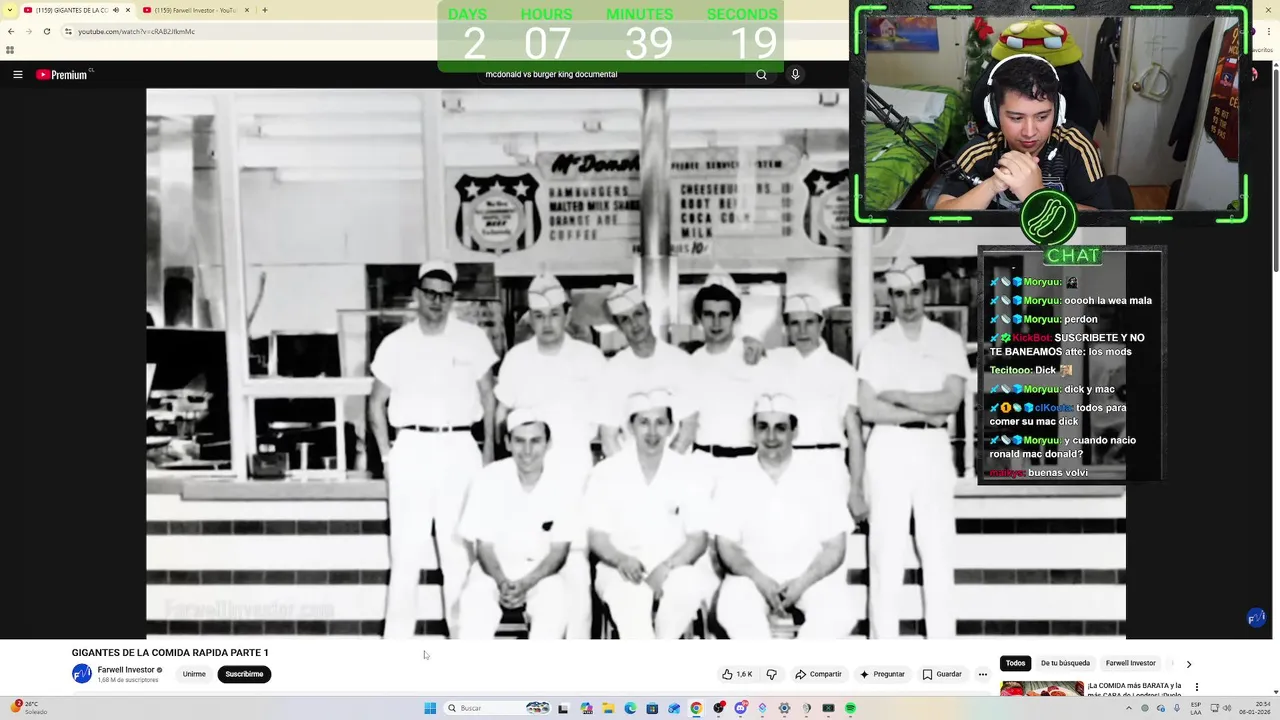1280x720 pixels.
Task: Open the tab search dropdown arrow
Action: [x=10, y=10]
